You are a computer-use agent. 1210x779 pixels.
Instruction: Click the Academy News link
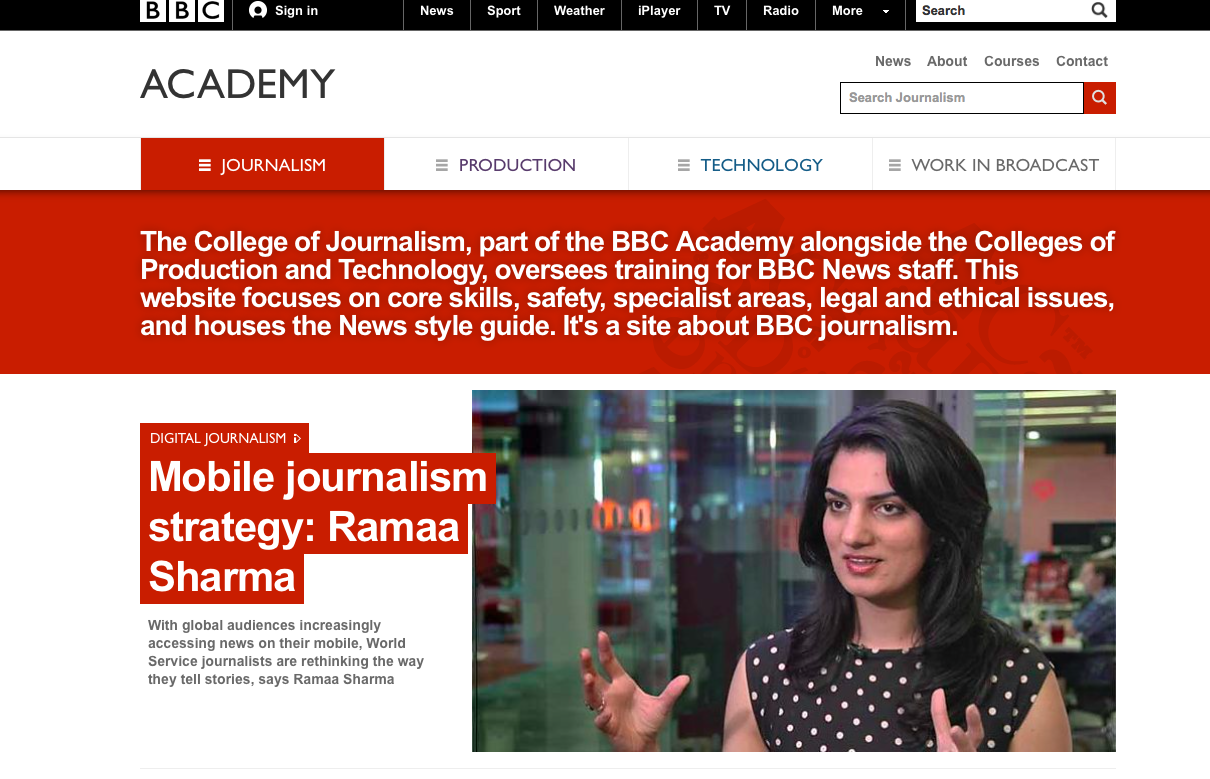(893, 61)
